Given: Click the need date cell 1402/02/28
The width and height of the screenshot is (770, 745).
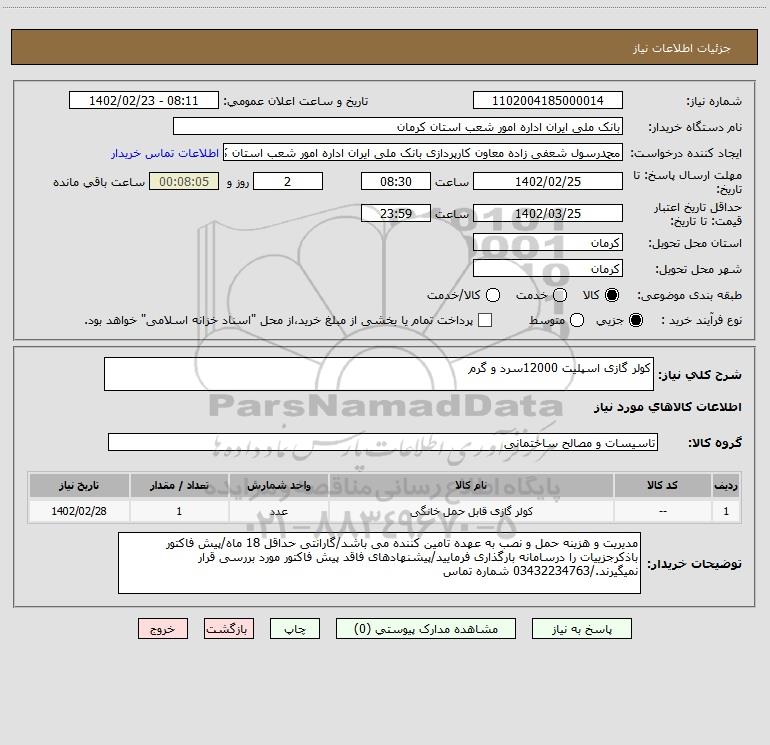Looking at the screenshot, I should click(x=79, y=511).
